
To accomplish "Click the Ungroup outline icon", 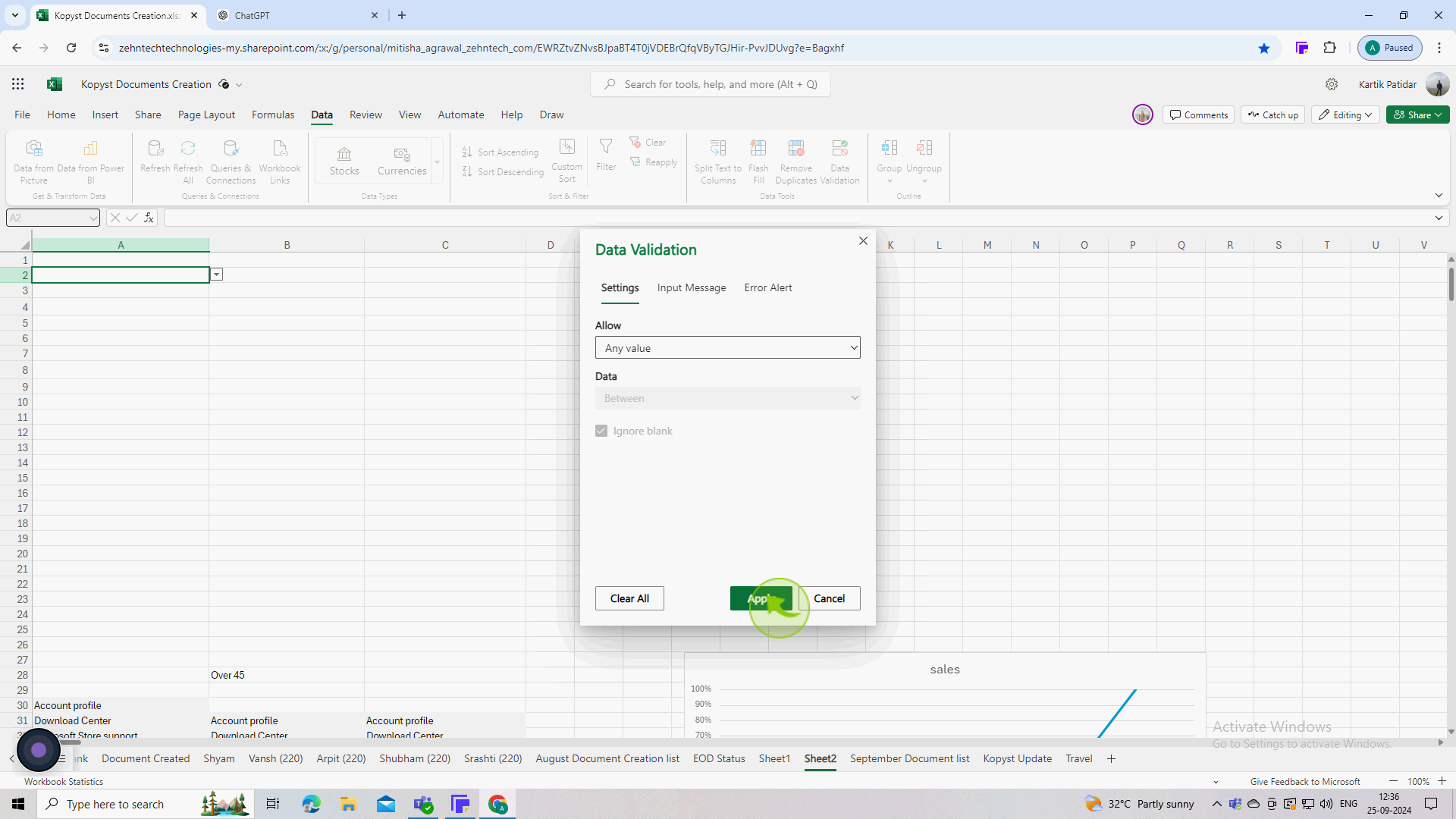I will [x=924, y=148].
